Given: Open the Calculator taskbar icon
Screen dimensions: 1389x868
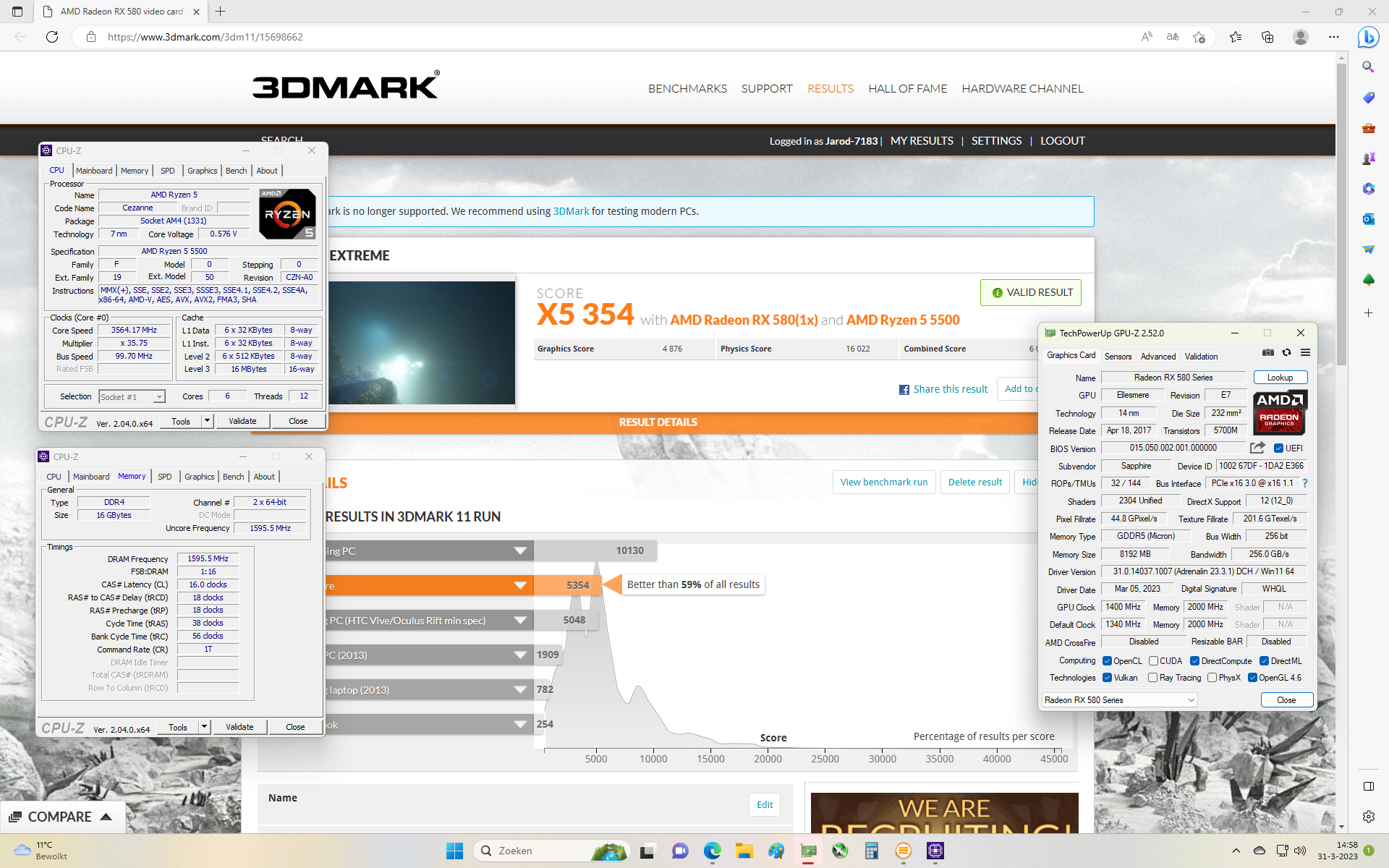Looking at the screenshot, I should 872,851.
